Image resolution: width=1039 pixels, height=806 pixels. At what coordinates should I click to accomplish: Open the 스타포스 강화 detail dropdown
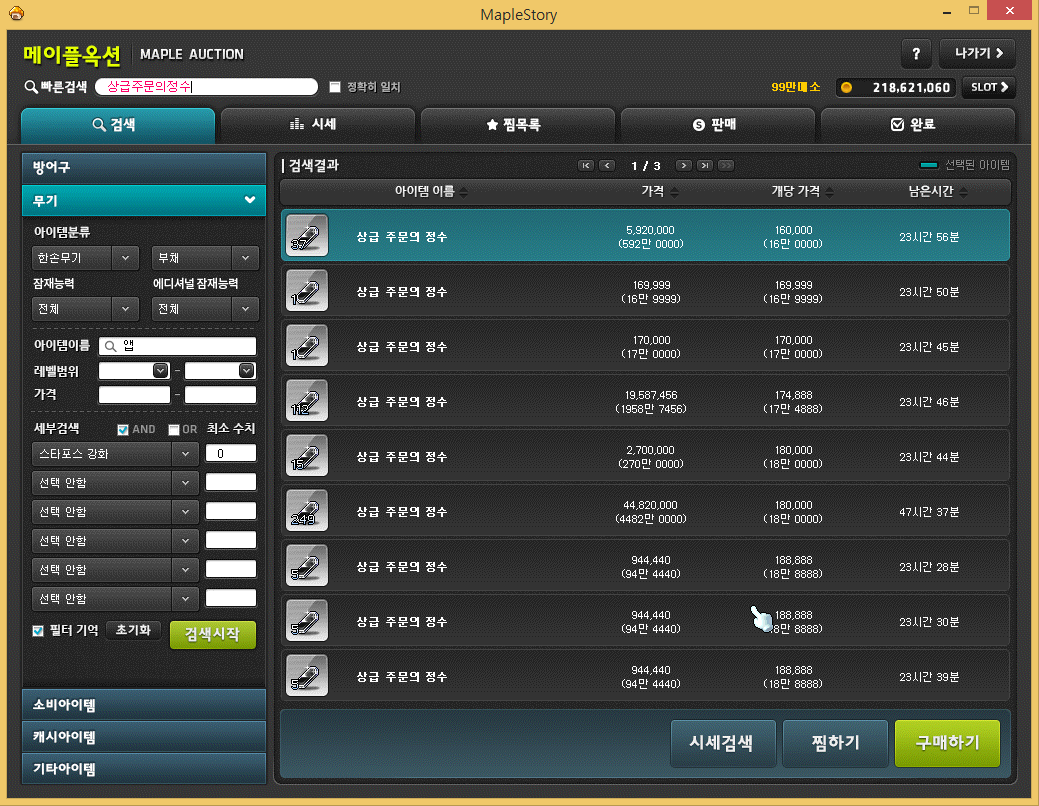[x=115, y=454]
